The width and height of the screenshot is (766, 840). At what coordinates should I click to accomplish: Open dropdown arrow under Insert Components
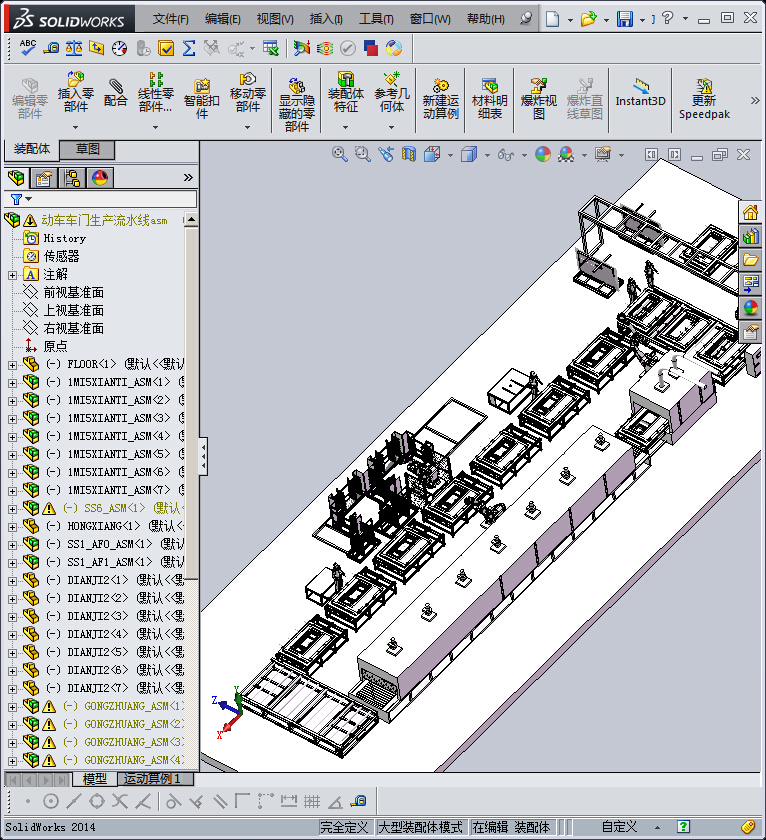coord(76,128)
